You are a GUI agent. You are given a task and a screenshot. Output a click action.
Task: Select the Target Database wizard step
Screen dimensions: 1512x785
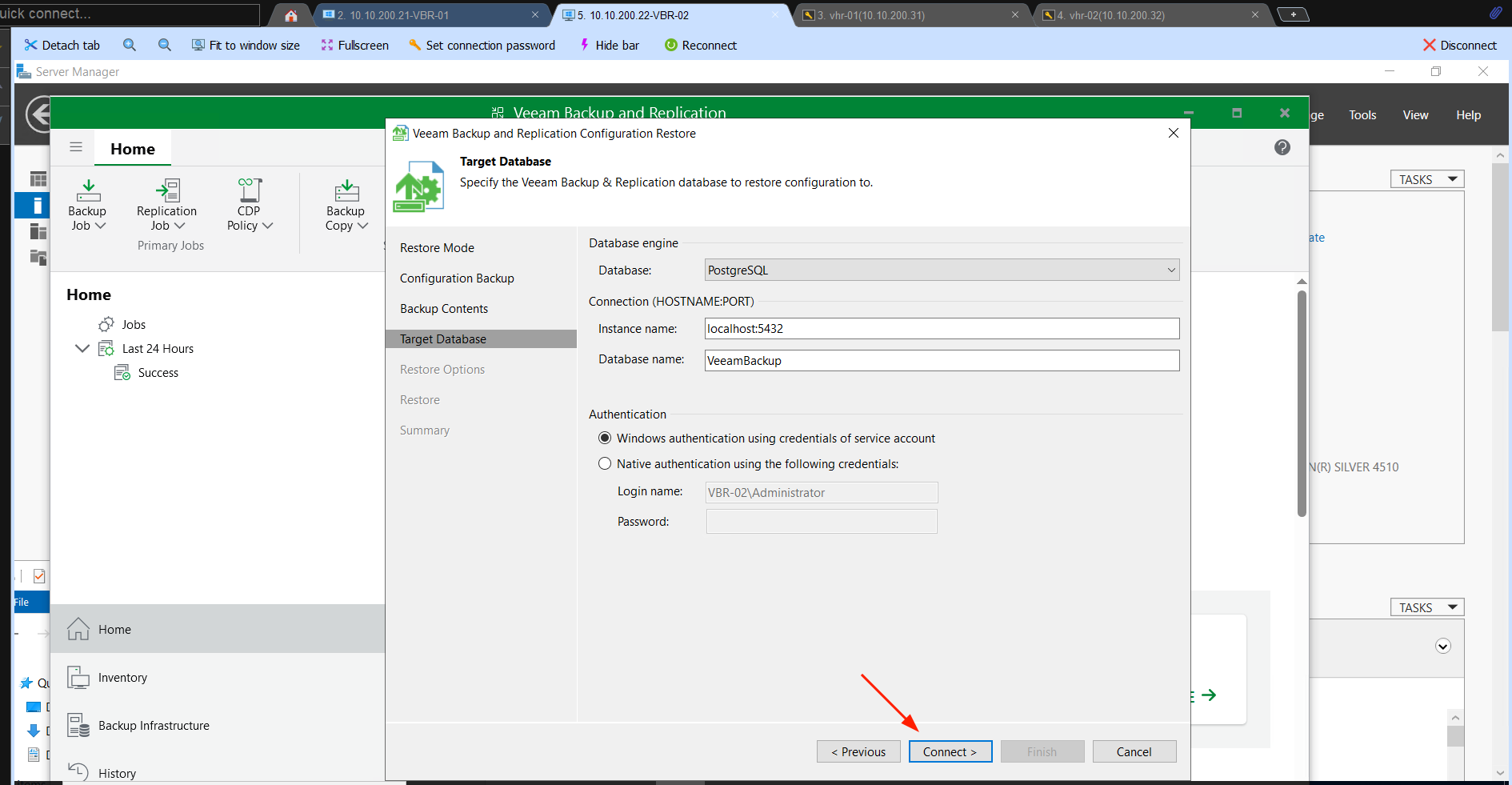481,338
